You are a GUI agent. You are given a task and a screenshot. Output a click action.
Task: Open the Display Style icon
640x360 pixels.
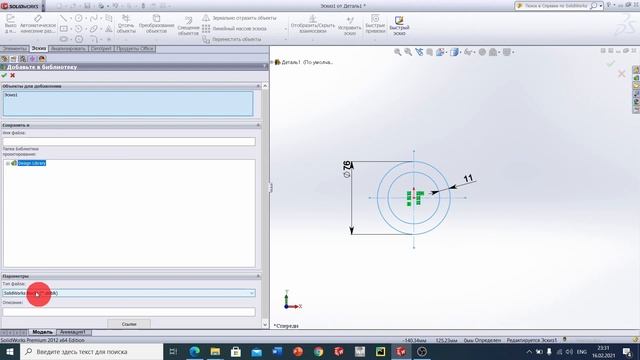454,52
